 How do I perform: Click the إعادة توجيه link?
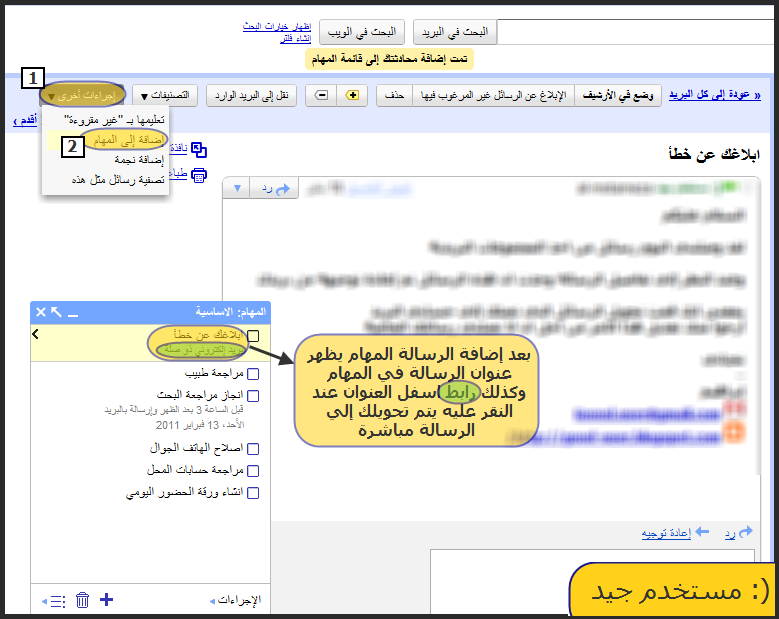[x=666, y=534]
